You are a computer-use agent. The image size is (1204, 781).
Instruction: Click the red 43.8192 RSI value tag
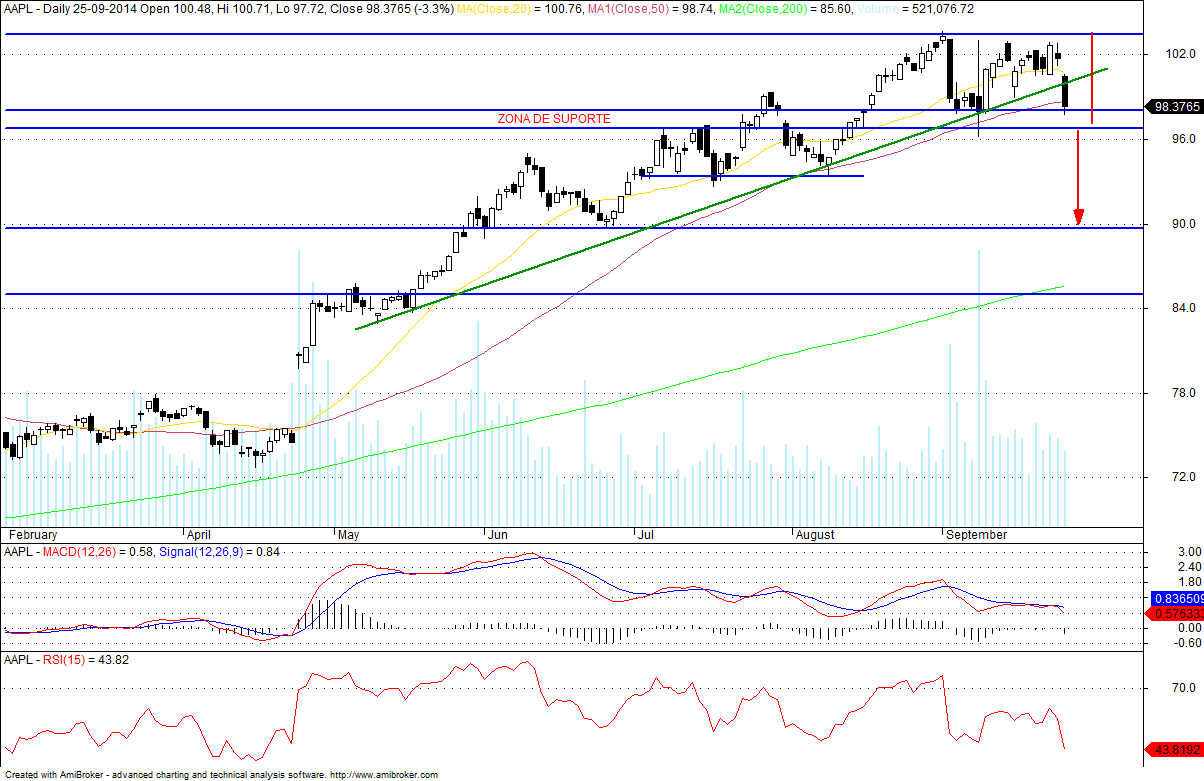point(1175,749)
